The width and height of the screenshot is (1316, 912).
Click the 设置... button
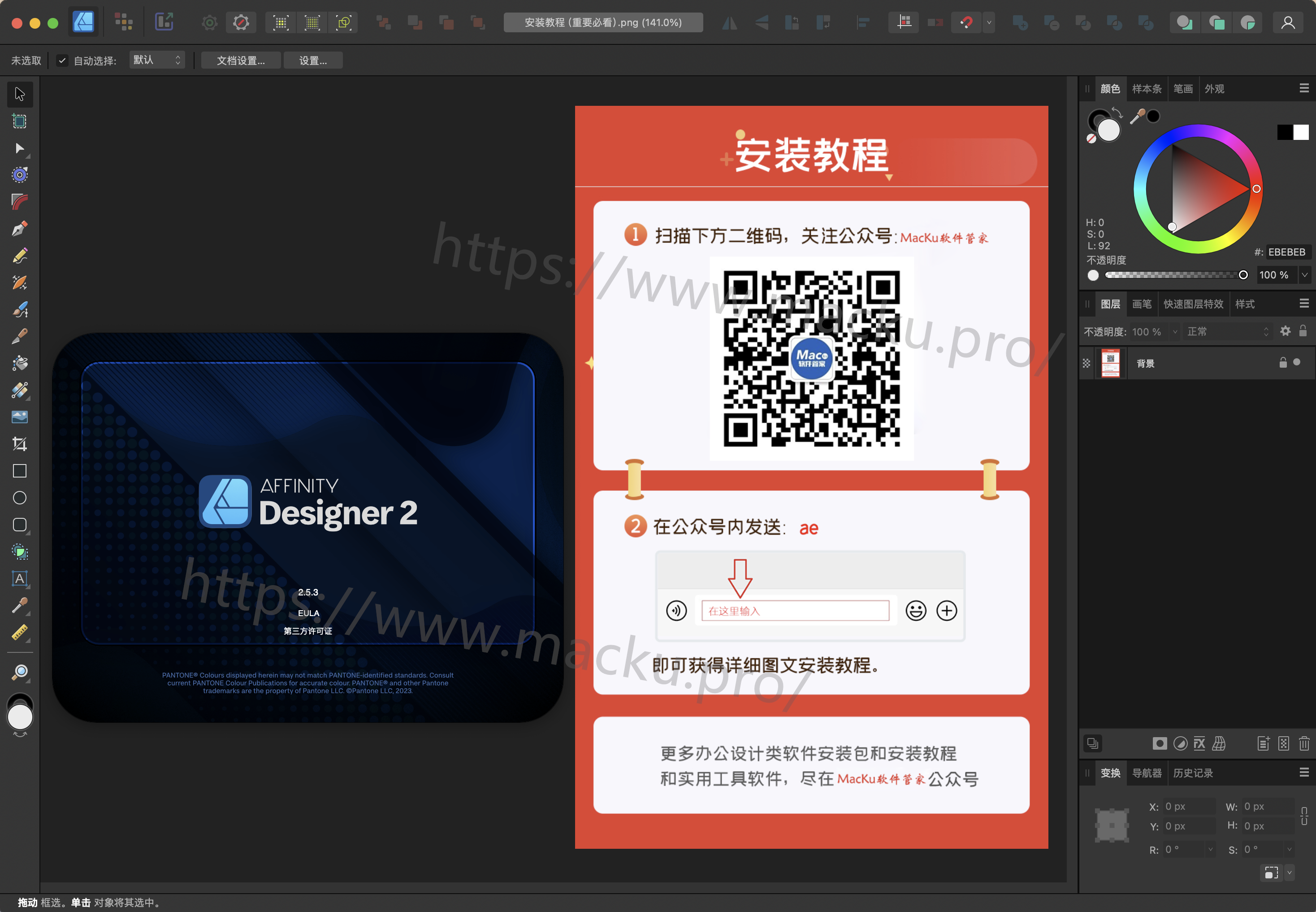click(x=313, y=61)
